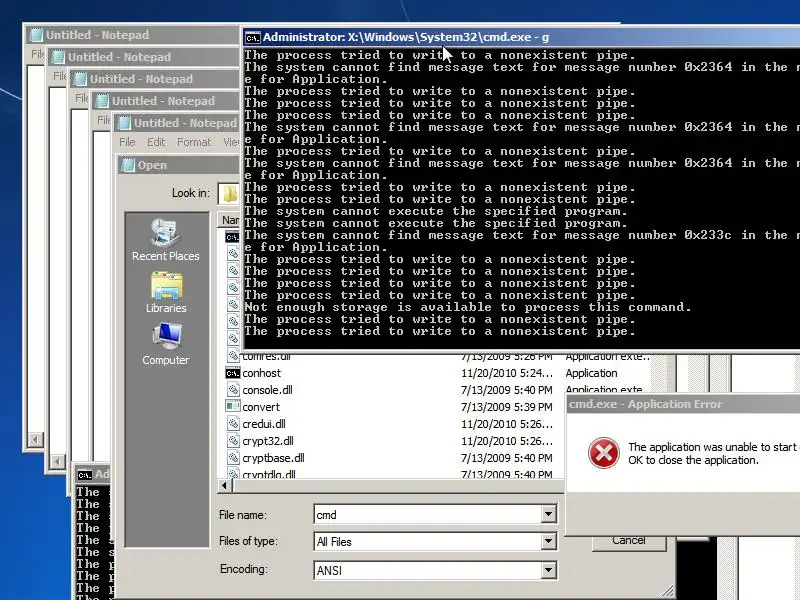Expand the Encoding dropdown arrow
The width and height of the screenshot is (800, 600).
[548, 569]
